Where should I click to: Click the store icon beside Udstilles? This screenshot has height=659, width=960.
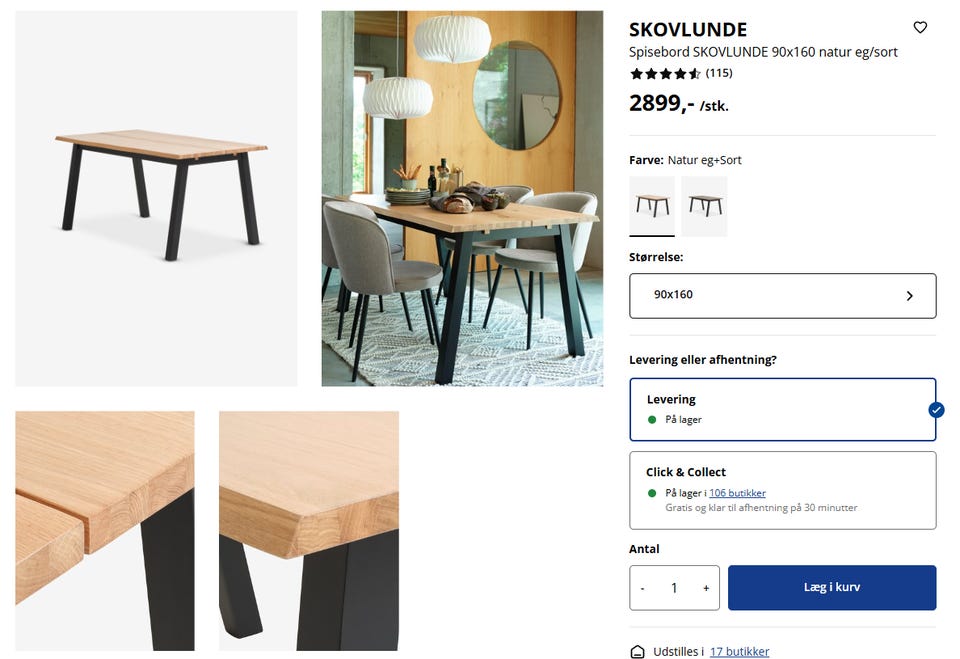click(x=637, y=651)
